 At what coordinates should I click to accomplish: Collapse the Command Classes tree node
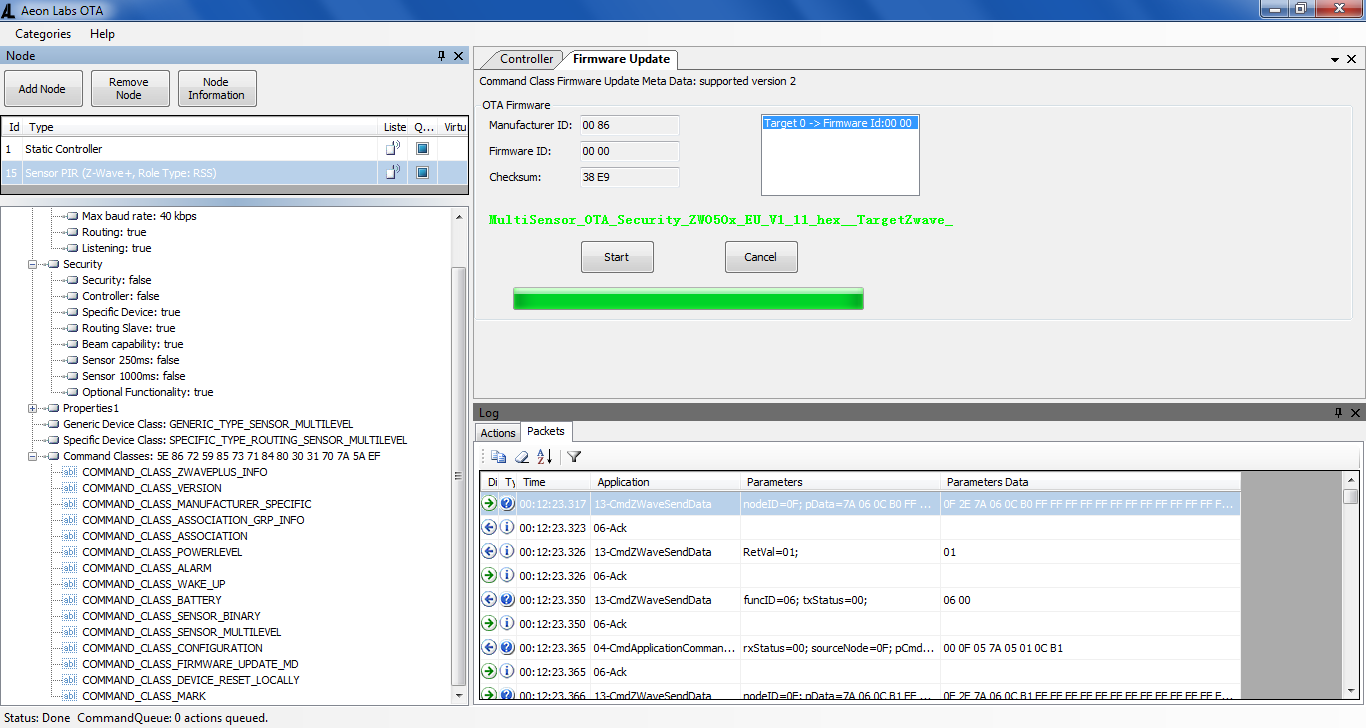point(33,456)
